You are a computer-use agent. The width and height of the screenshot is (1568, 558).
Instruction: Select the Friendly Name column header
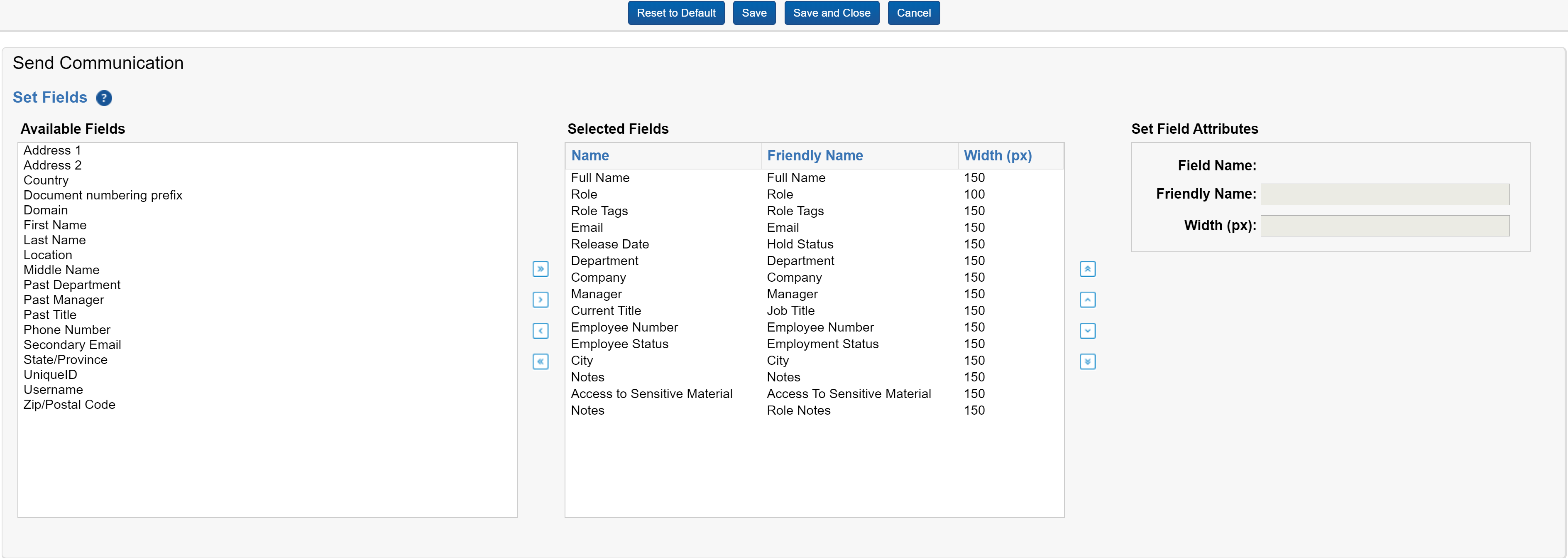click(x=859, y=156)
